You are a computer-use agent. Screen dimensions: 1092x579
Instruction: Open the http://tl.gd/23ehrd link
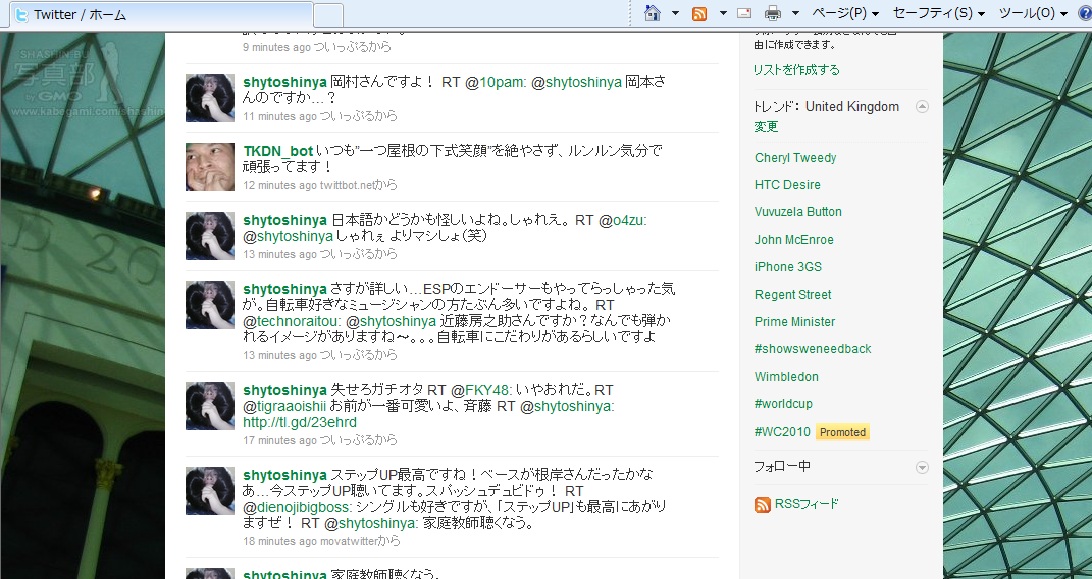[299, 422]
